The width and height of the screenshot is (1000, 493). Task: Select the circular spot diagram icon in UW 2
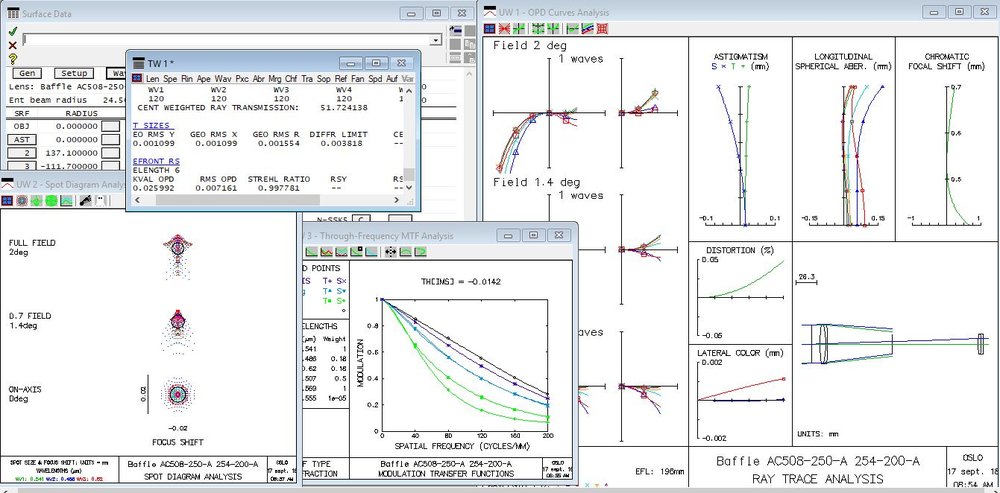click(22, 201)
